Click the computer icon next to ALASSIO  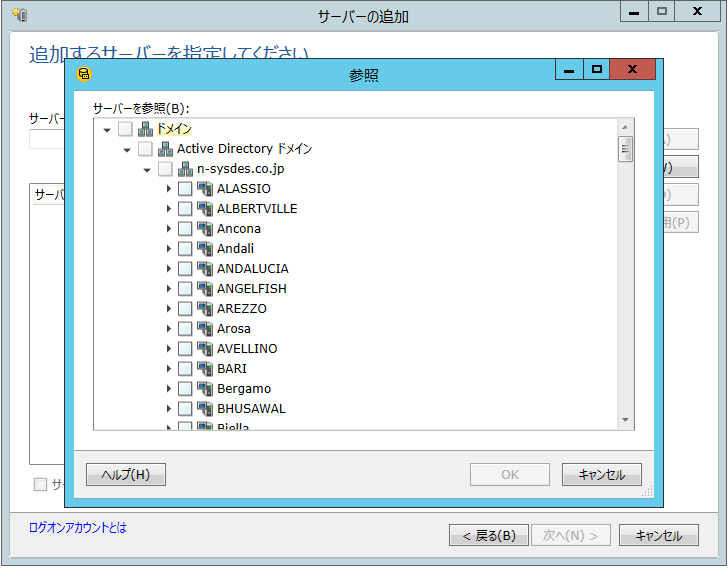pyautogui.click(x=205, y=189)
